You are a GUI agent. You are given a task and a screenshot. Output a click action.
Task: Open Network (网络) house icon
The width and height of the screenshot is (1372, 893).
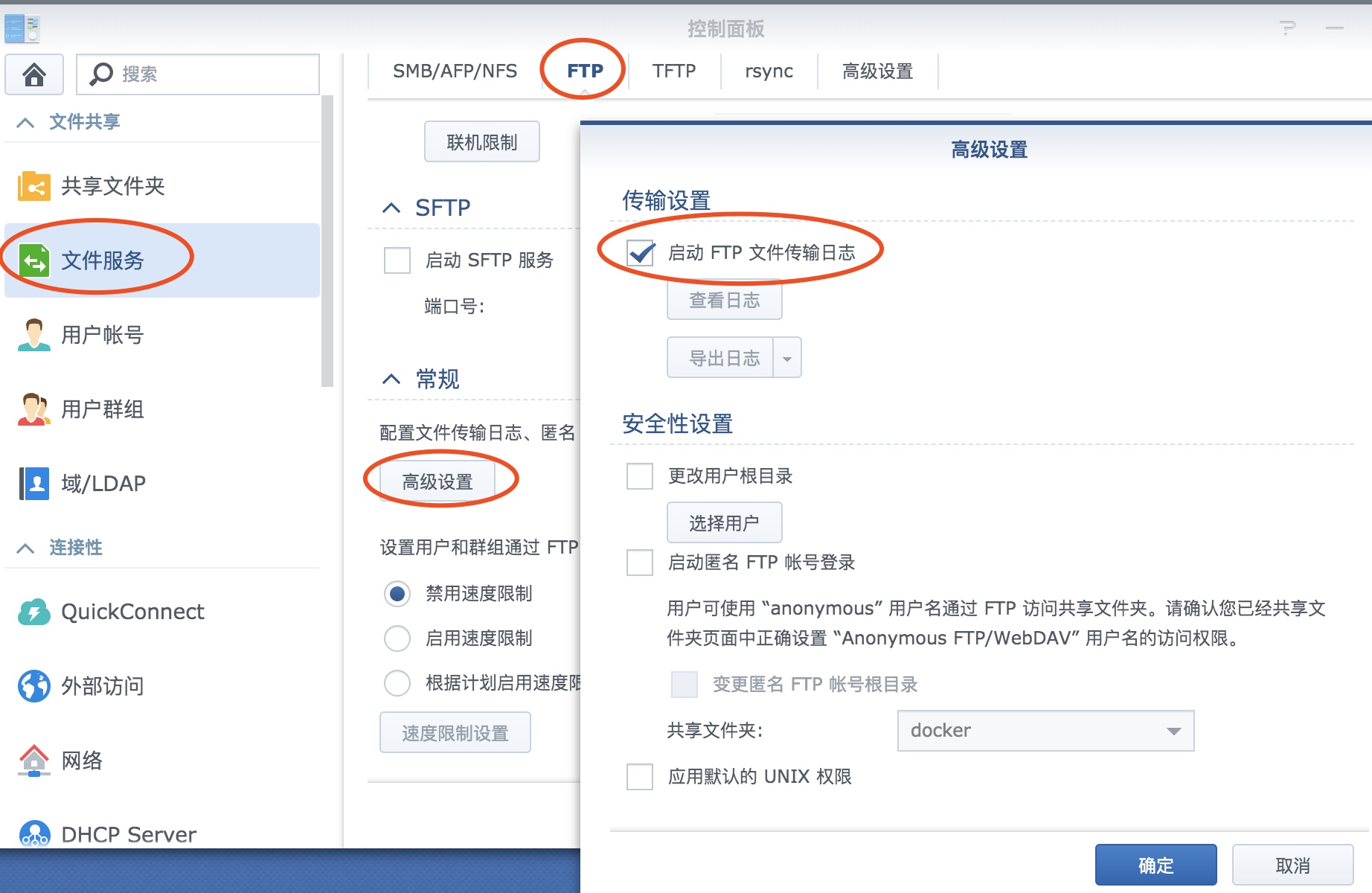34,761
